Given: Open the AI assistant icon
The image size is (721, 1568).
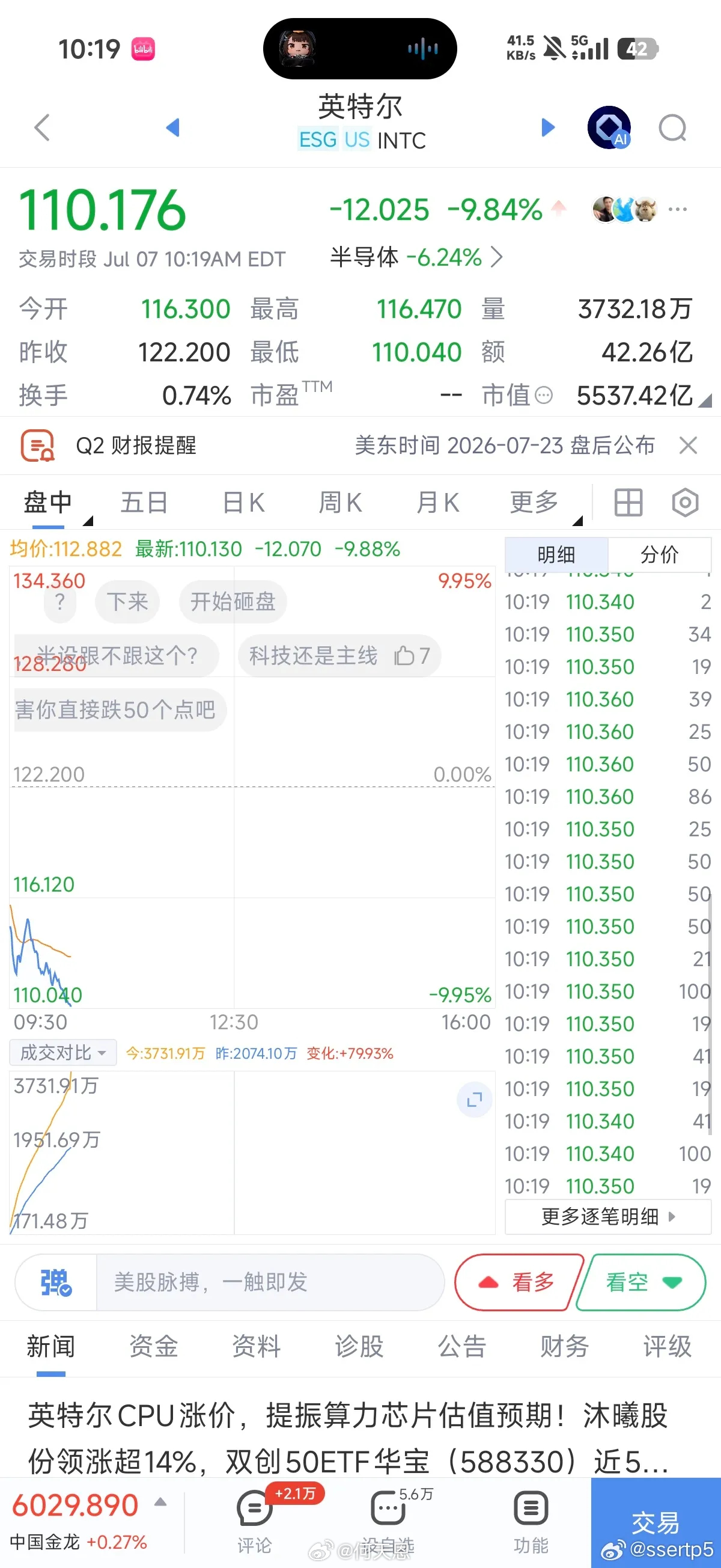Looking at the screenshot, I should point(609,128).
